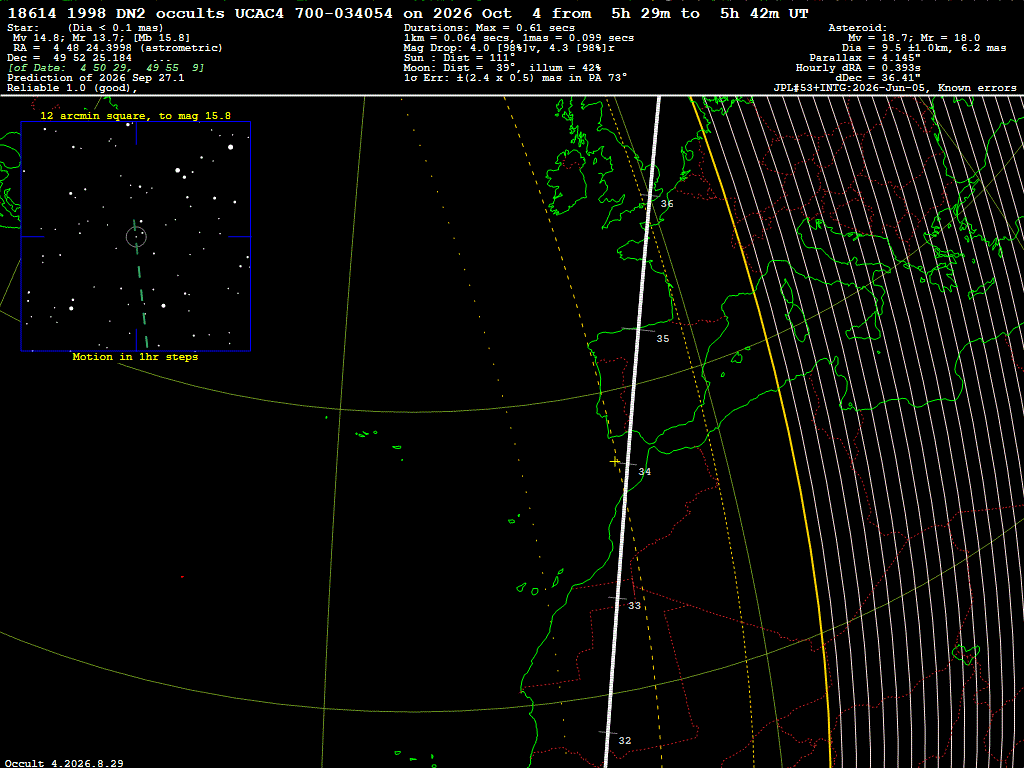
Task: Click the Durations Max = 0.61 secs text
Action: (489, 27)
